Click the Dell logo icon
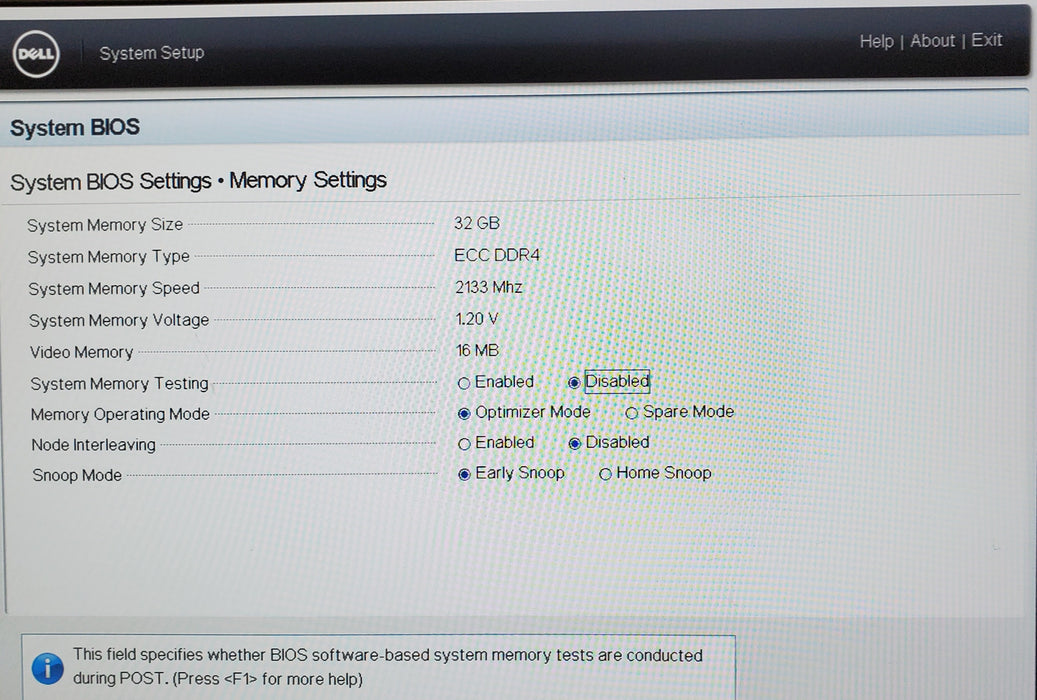 [x=36, y=54]
